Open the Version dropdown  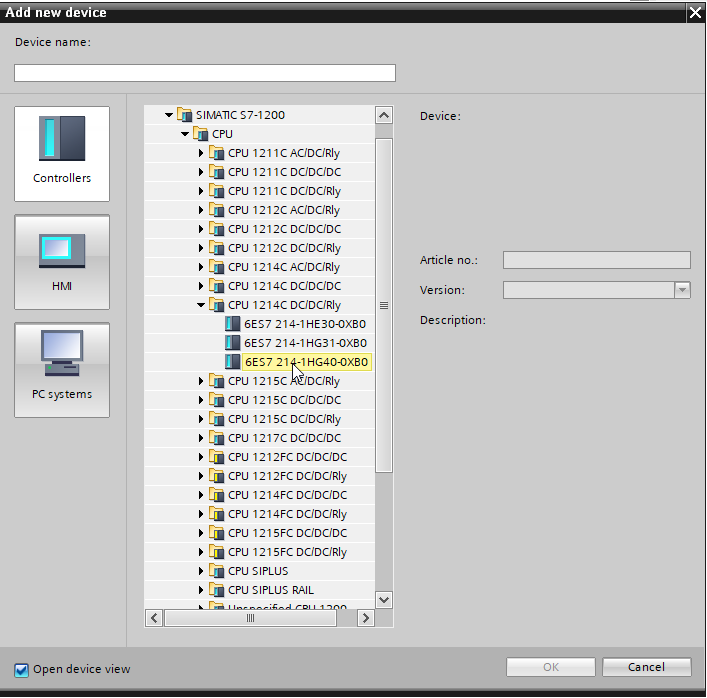tap(682, 290)
